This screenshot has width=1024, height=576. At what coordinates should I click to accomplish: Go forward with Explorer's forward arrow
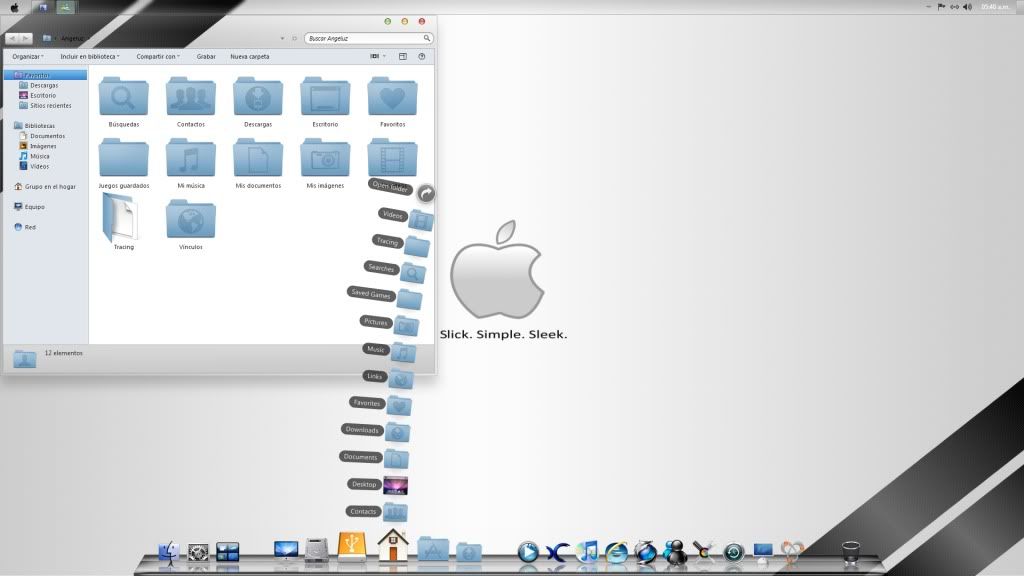click(25, 39)
